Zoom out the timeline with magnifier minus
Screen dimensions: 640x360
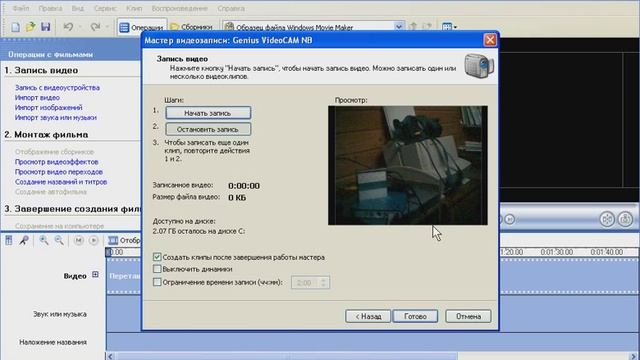[59, 240]
